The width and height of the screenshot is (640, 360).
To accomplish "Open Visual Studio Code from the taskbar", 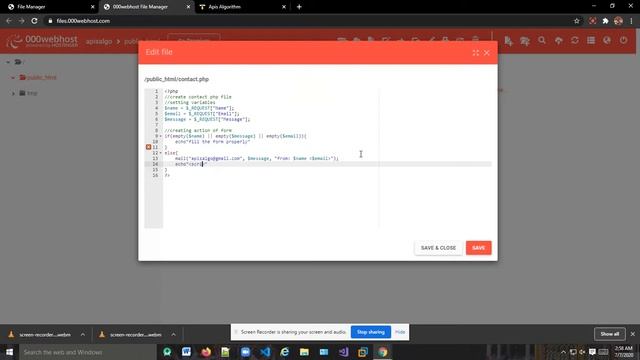I will click(265, 352).
